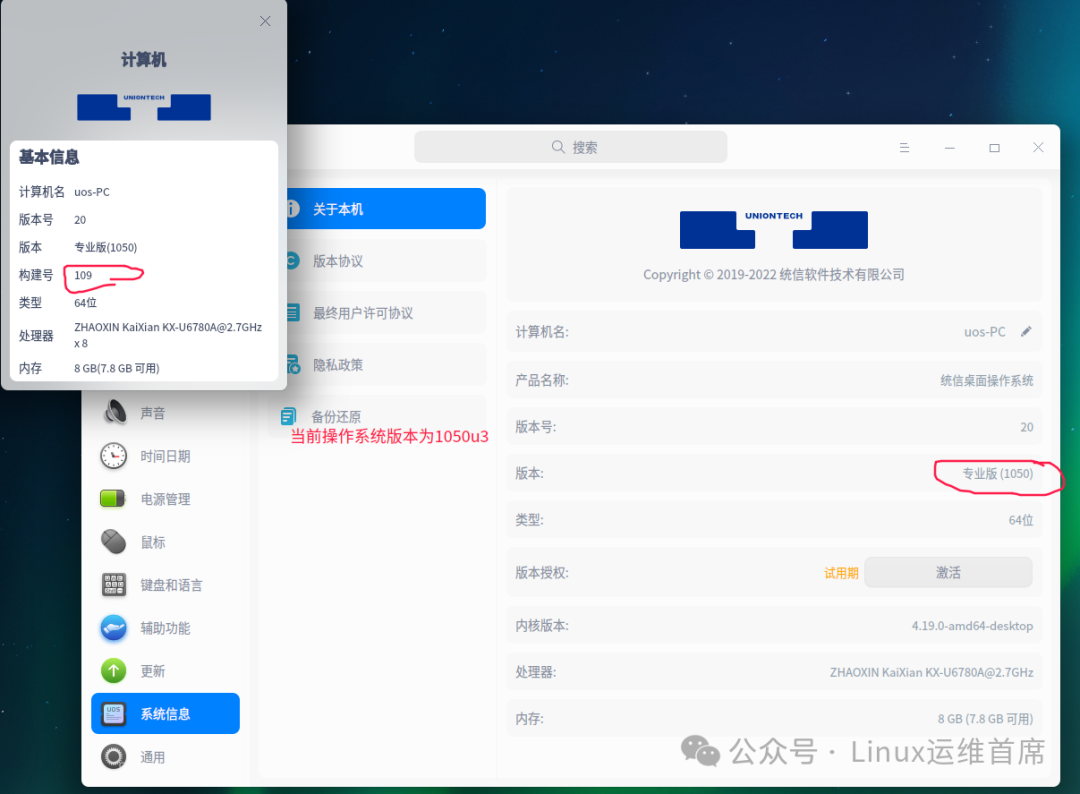Click the Time and Date clock icon

click(x=114, y=456)
